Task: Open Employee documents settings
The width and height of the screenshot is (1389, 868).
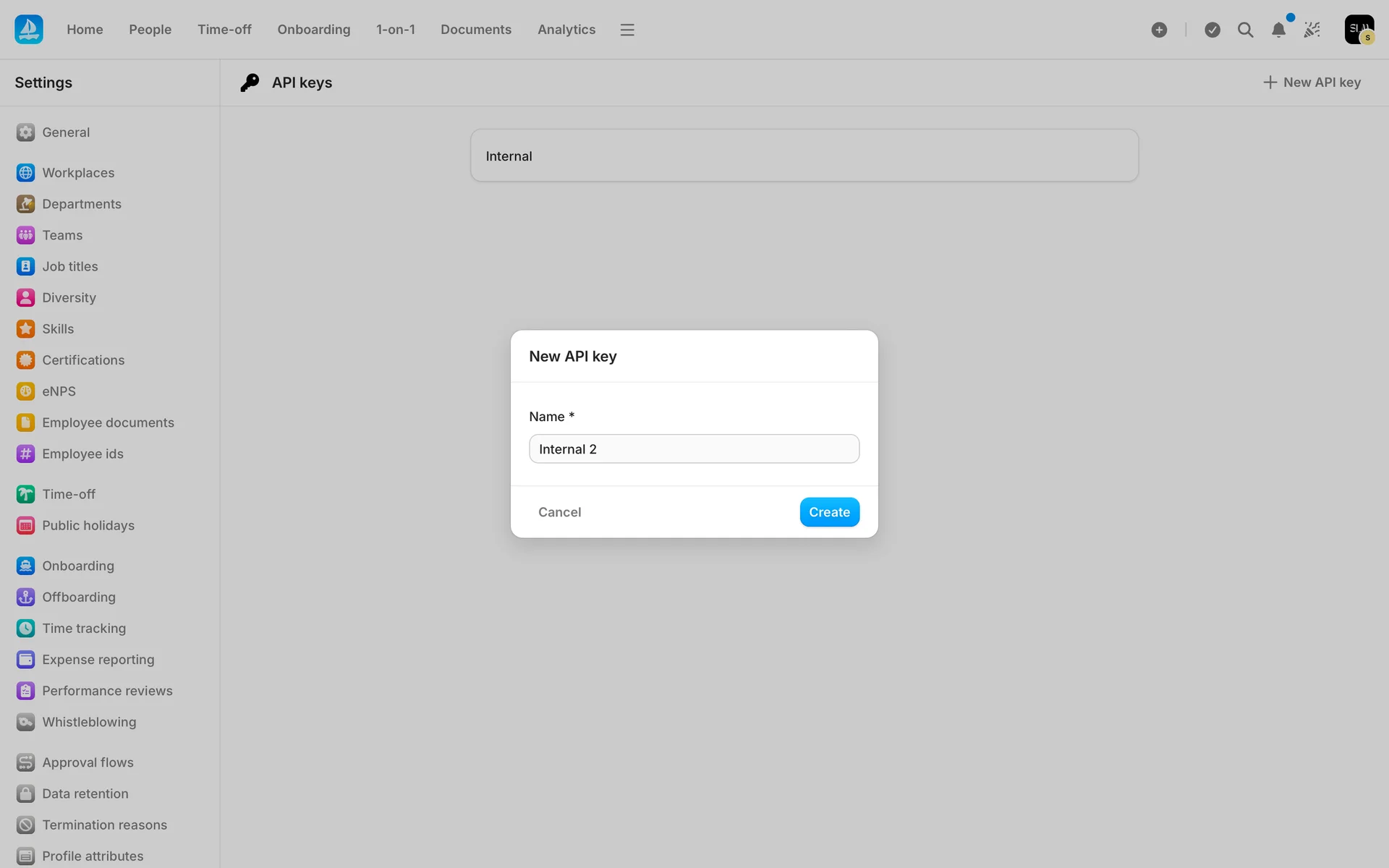Action: pyautogui.click(x=108, y=422)
